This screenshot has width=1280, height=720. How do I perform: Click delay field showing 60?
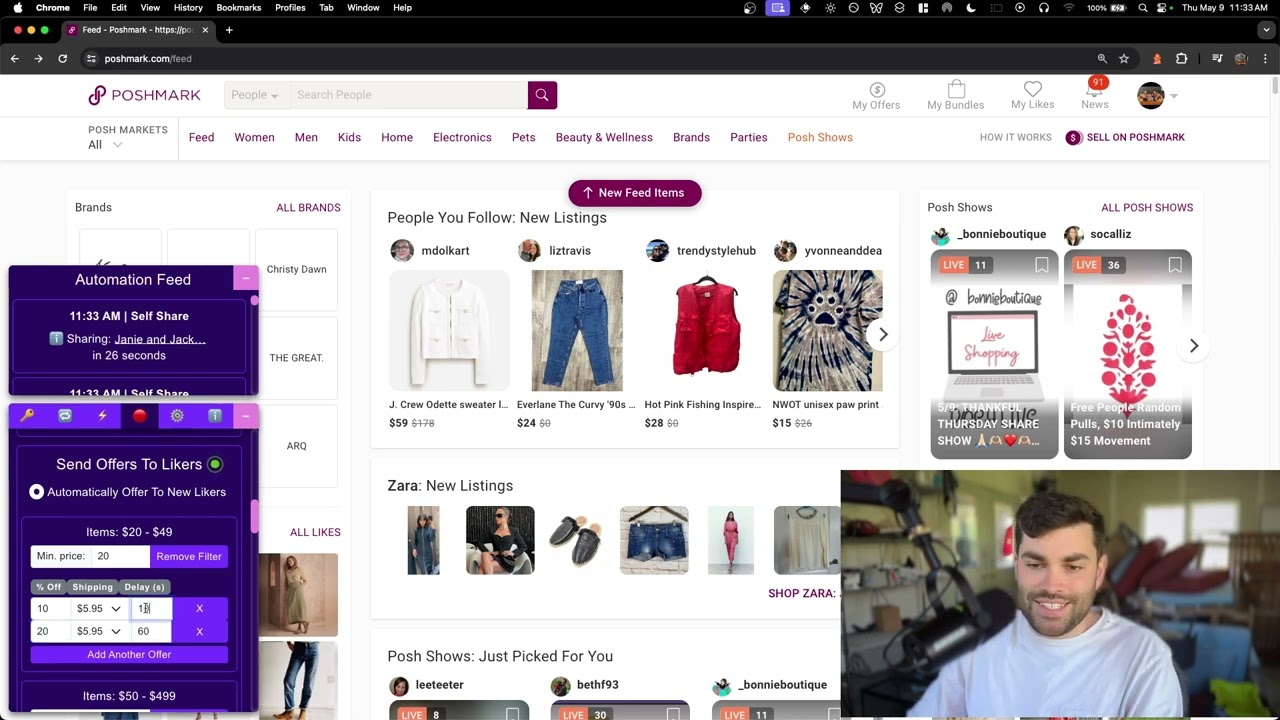point(152,631)
